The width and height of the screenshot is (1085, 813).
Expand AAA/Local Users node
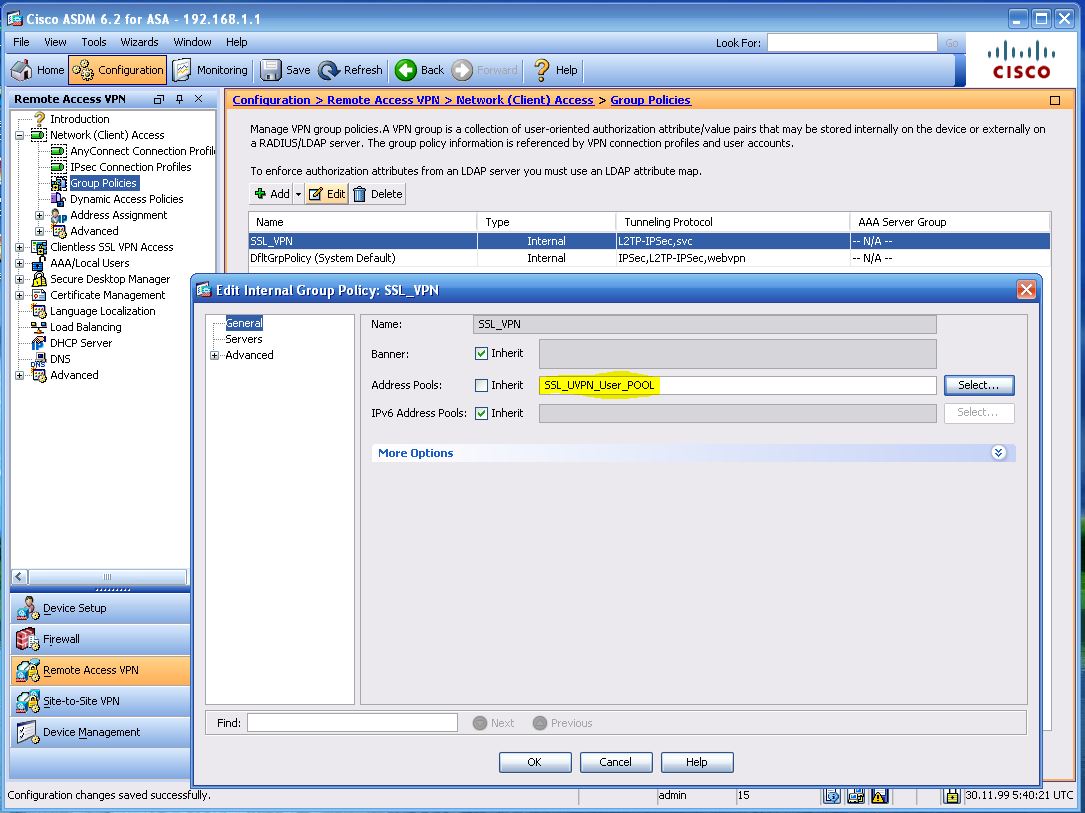click(x=19, y=263)
